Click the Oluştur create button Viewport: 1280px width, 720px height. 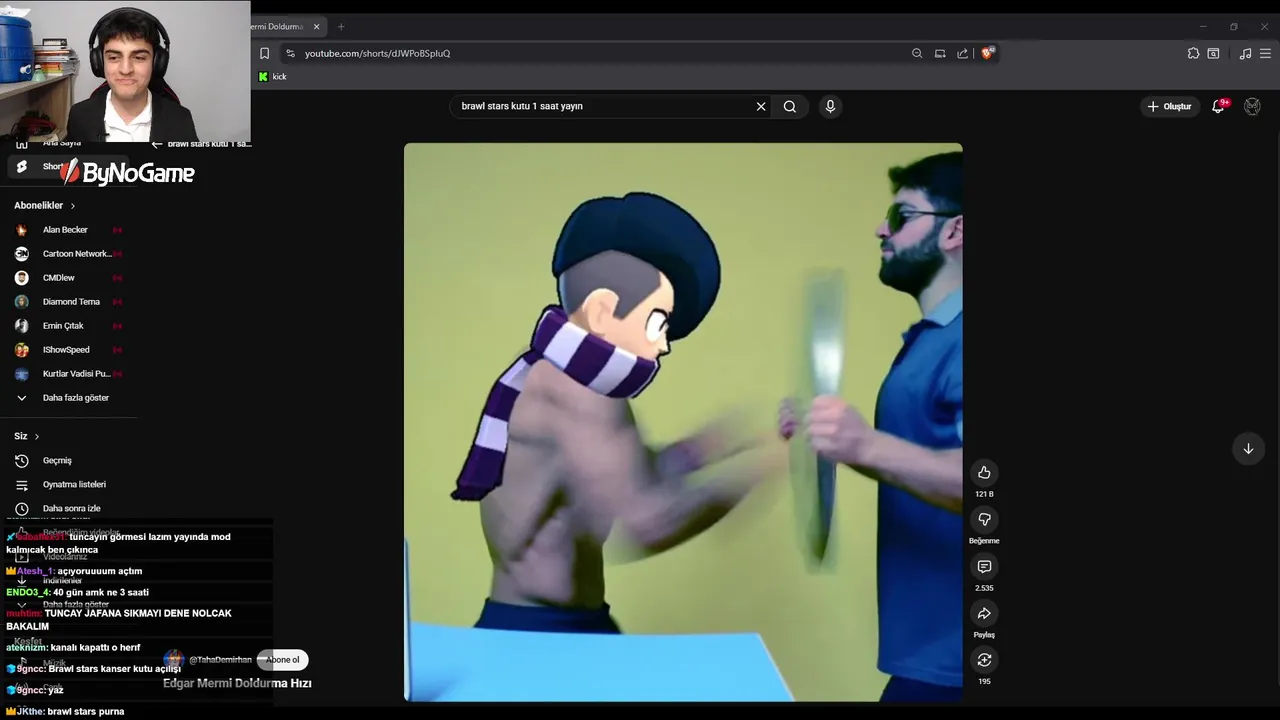coord(1170,106)
